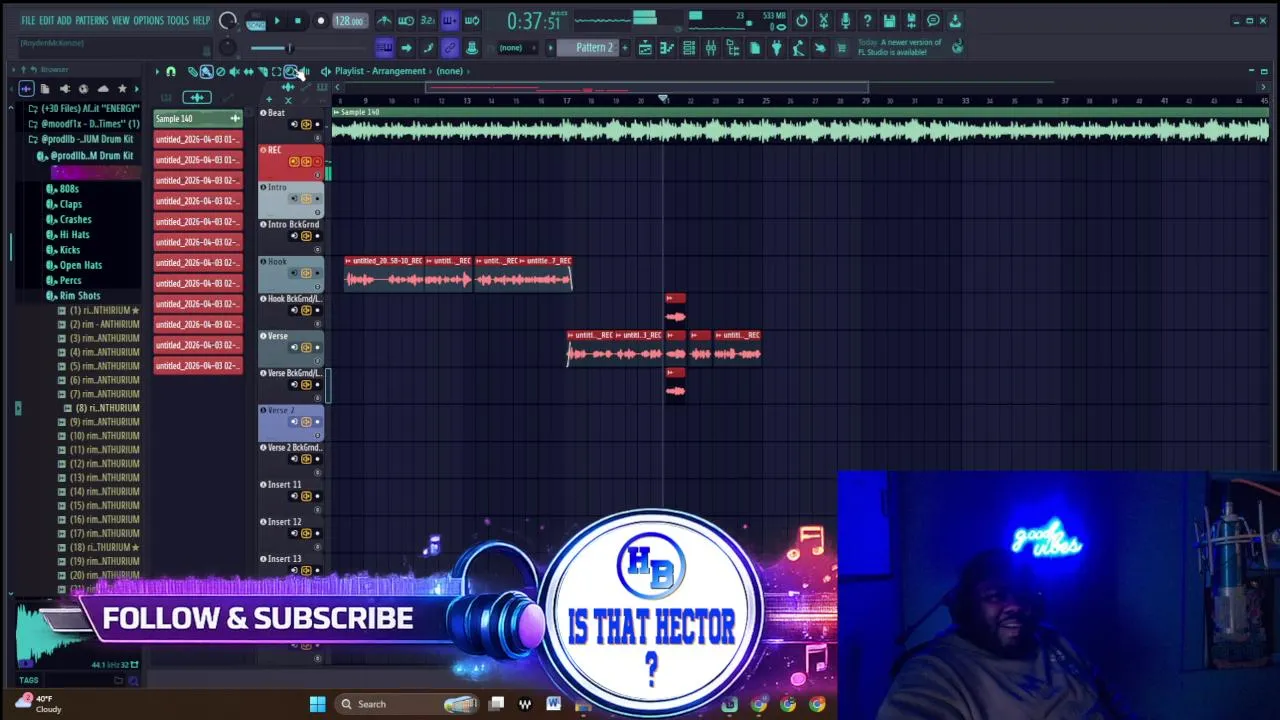The height and width of the screenshot is (720, 1280).
Task: Click the Windows Start button
Action: (x=317, y=704)
